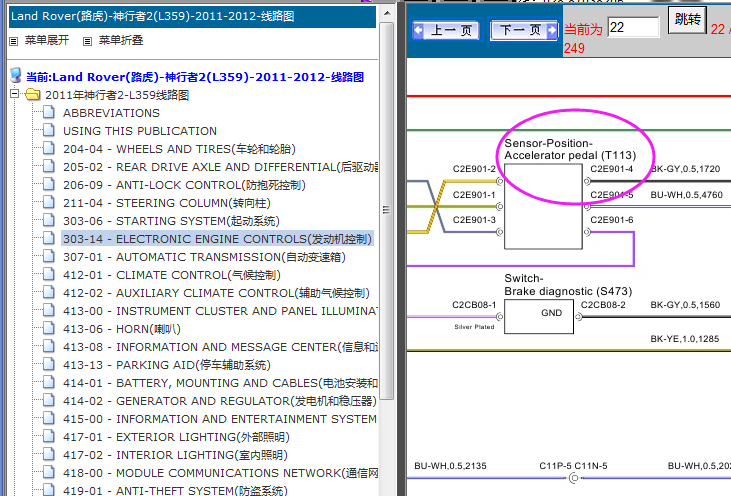Screen dimensions: 731x496
Task: Click page icon for 412-02 AUXILIARY CLIMATE CONTROL
Action: pyautogui.click(x=48, y=292)
